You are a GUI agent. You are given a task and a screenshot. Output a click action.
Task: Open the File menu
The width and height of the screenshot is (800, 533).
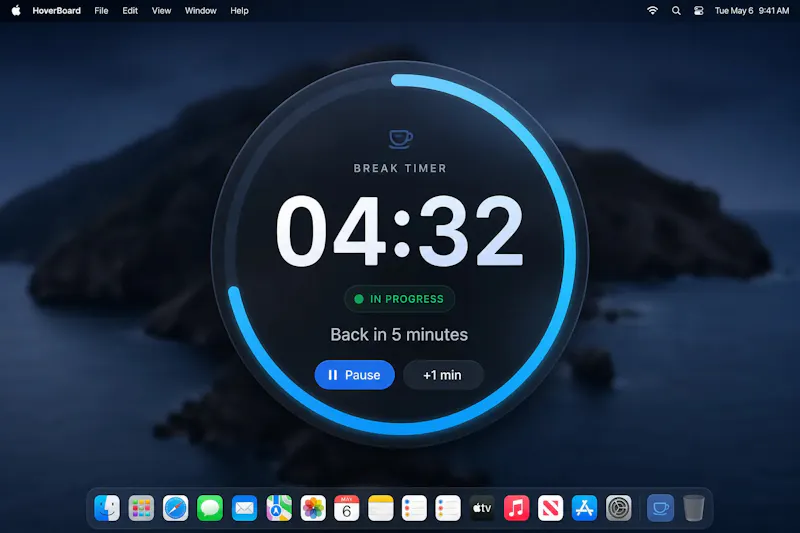[x=101, y=10]
